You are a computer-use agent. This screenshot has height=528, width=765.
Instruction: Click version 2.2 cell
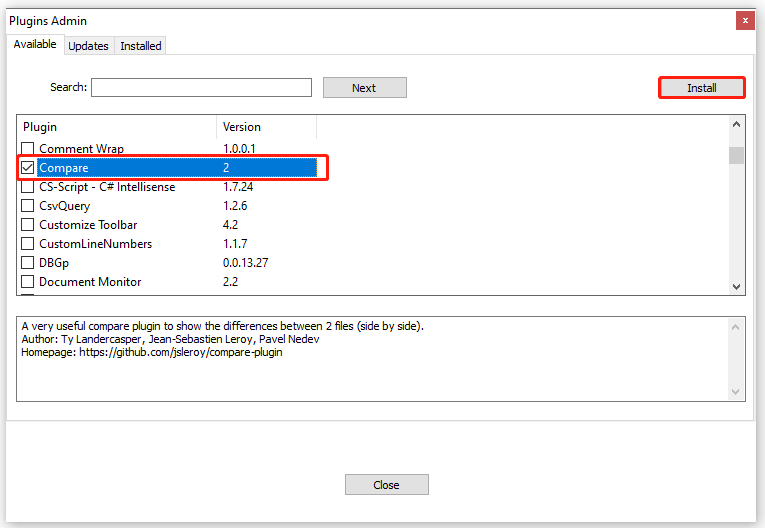[x=230, y=282]
